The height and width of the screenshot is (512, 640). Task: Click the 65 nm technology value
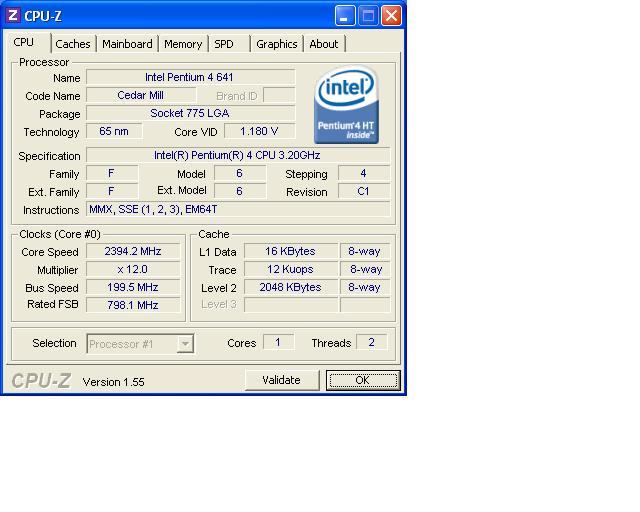(114, 131)
